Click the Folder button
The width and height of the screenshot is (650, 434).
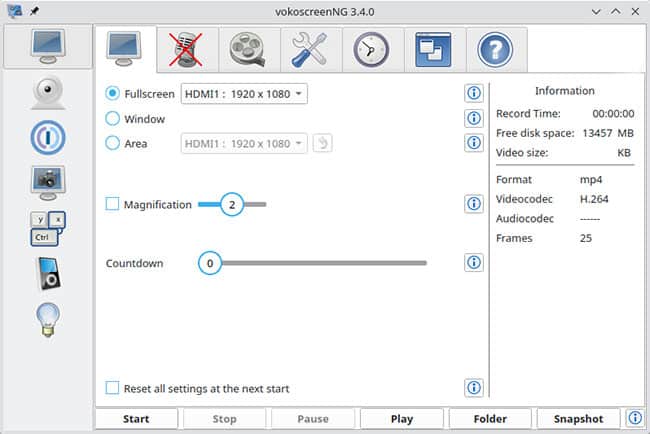[x=489, y=419]
